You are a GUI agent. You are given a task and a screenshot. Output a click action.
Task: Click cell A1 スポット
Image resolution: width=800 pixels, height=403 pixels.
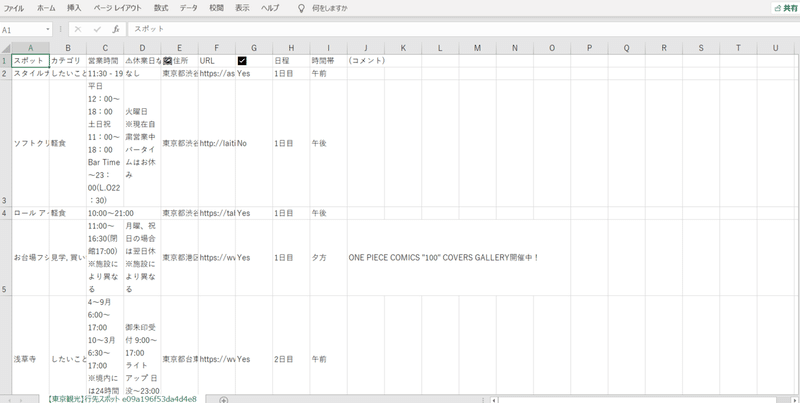coord(31,61)
